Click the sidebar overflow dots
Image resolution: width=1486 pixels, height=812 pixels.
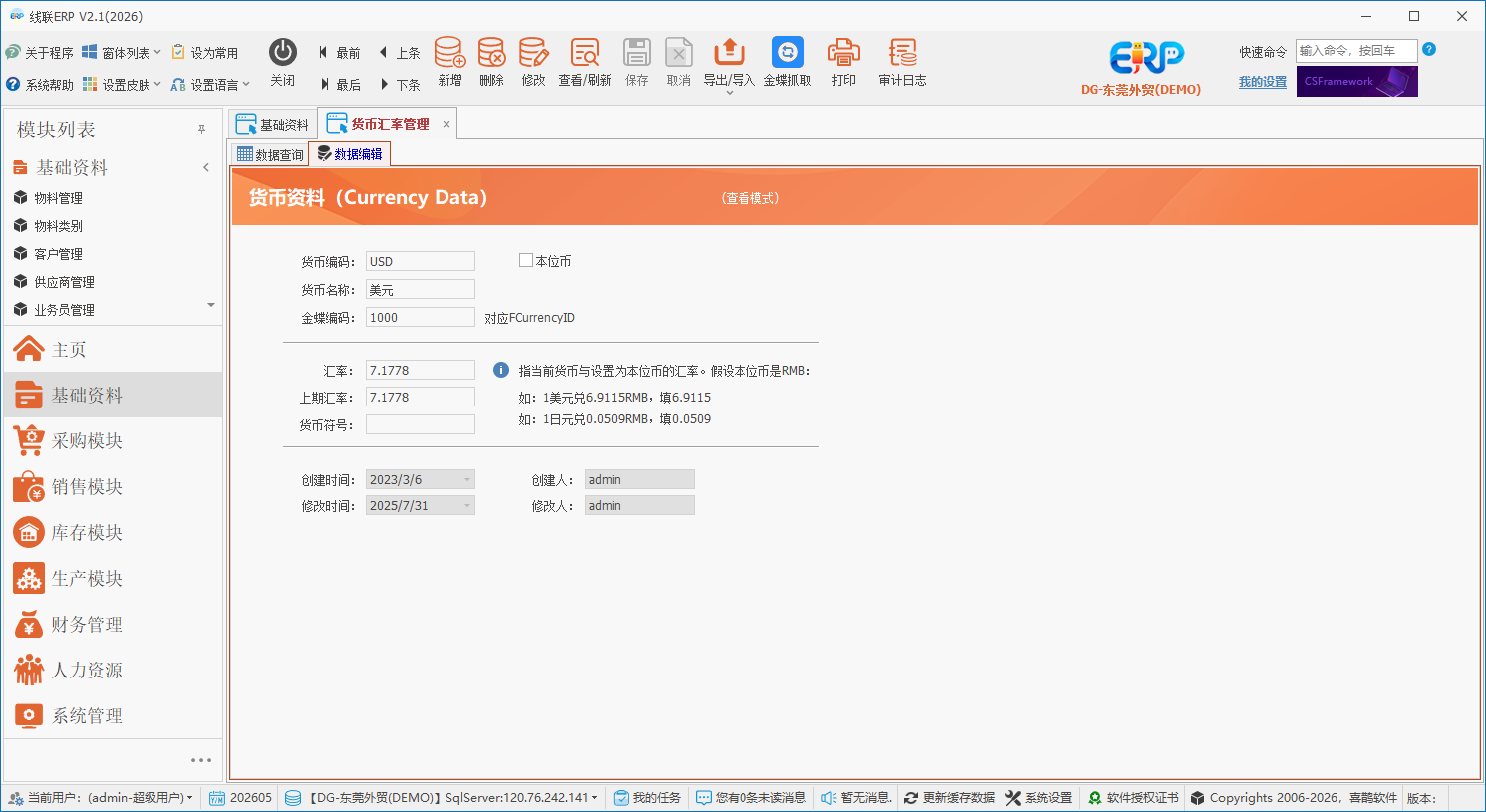coord(201,760)
